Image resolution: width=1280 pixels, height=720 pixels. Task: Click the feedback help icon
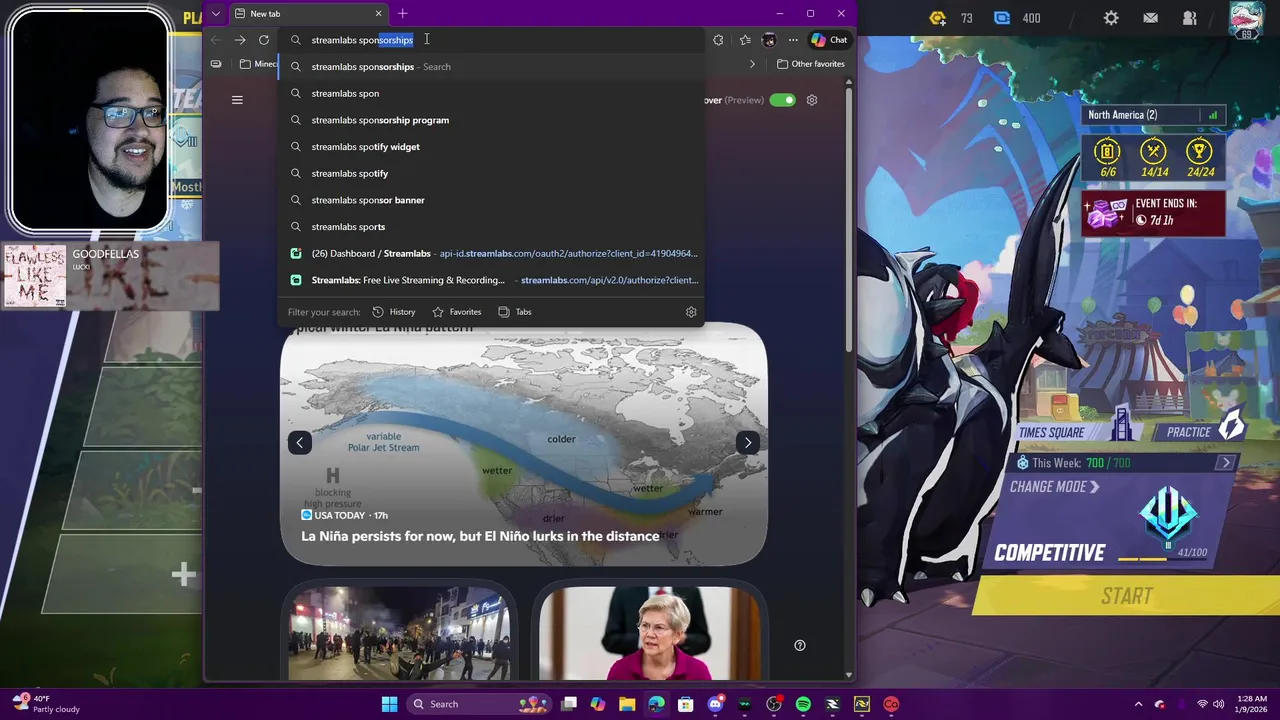click(x=800, y=645)
